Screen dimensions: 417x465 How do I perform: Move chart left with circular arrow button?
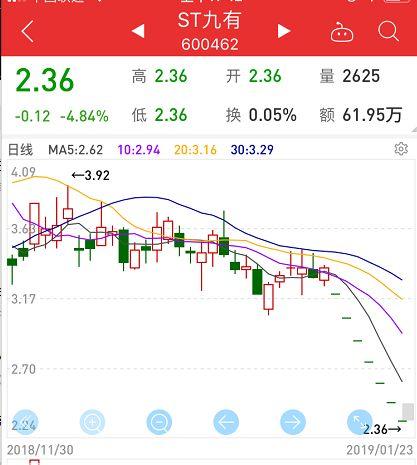226,422
